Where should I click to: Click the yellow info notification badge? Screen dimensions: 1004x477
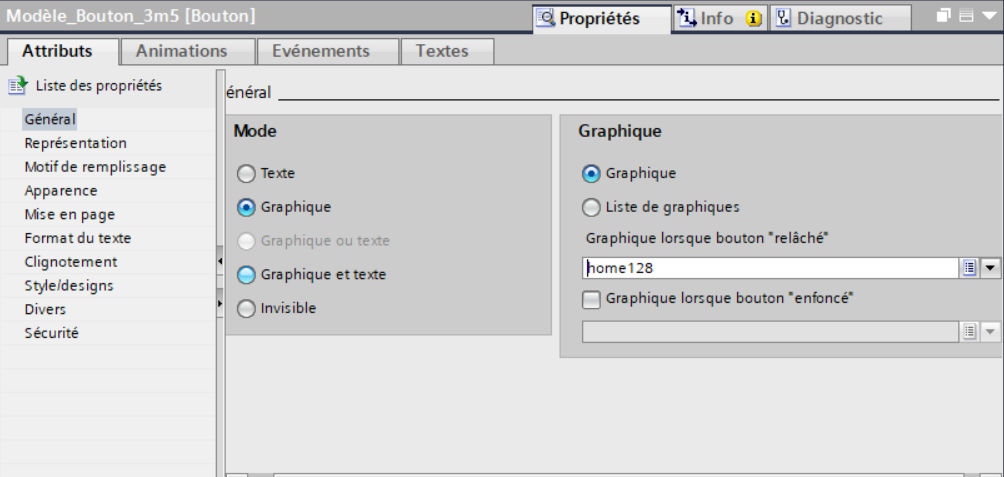coord(753,18)
